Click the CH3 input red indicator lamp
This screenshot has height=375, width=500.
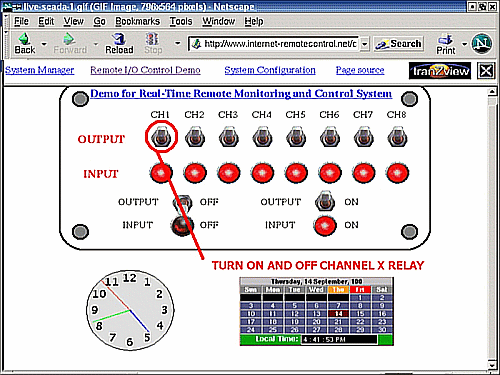pyautogui.click(x=228, y=173)
